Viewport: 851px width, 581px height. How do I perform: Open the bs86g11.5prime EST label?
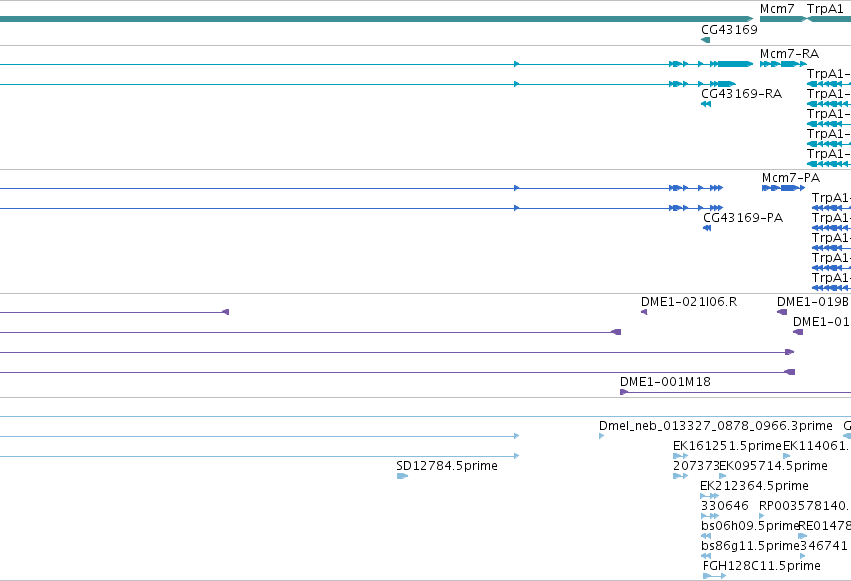(751, 546)
